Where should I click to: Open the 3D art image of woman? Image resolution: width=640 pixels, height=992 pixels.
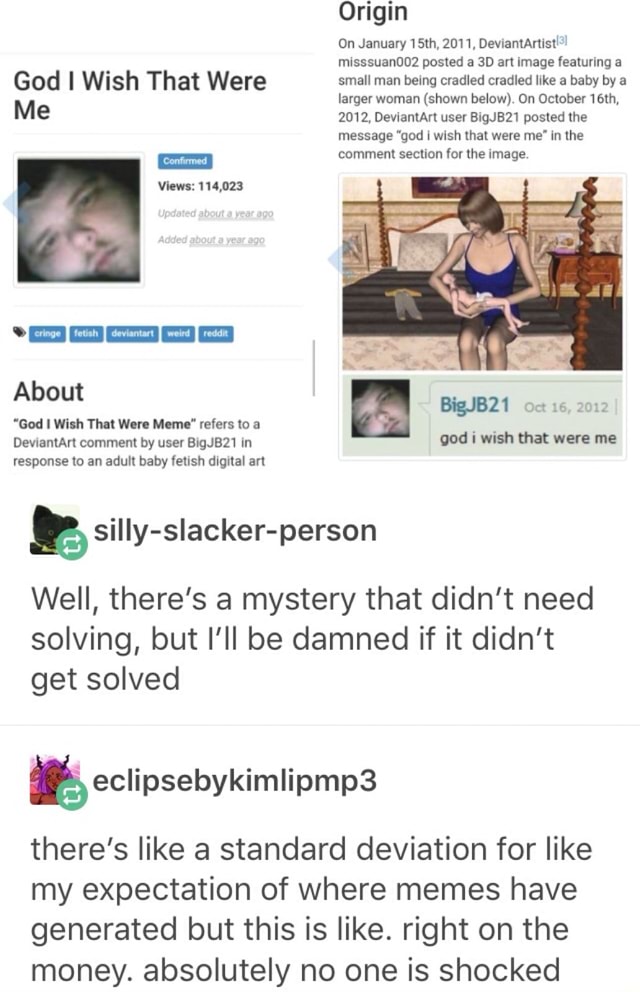[x=482, y=273]
